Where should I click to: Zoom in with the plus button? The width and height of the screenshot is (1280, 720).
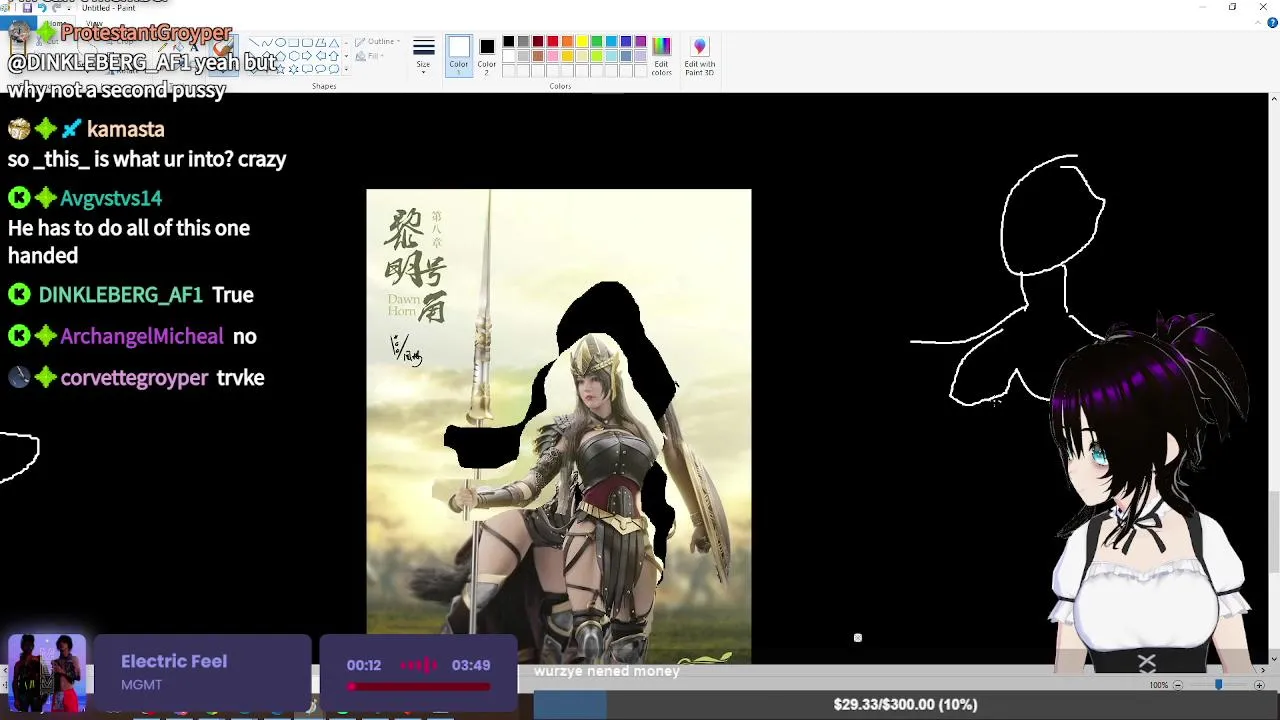(x=1259, y=685)
